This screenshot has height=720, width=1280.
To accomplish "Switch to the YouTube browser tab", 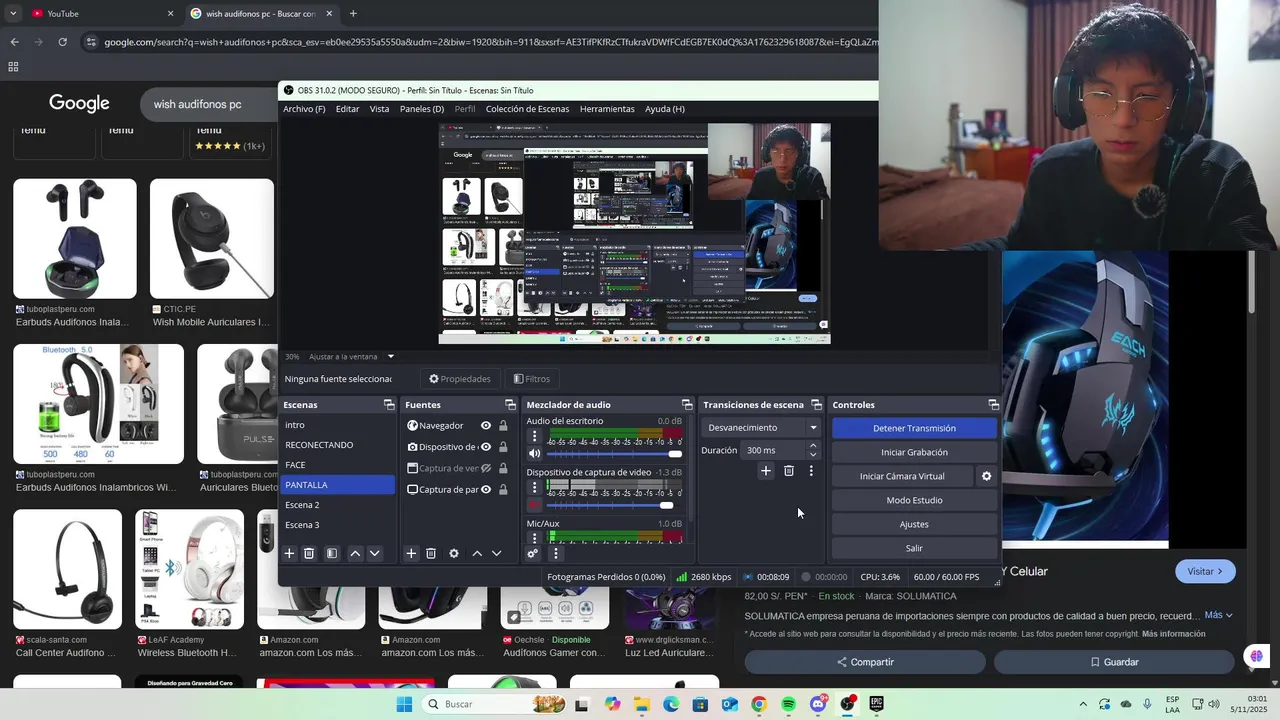I will click(100, 13).
